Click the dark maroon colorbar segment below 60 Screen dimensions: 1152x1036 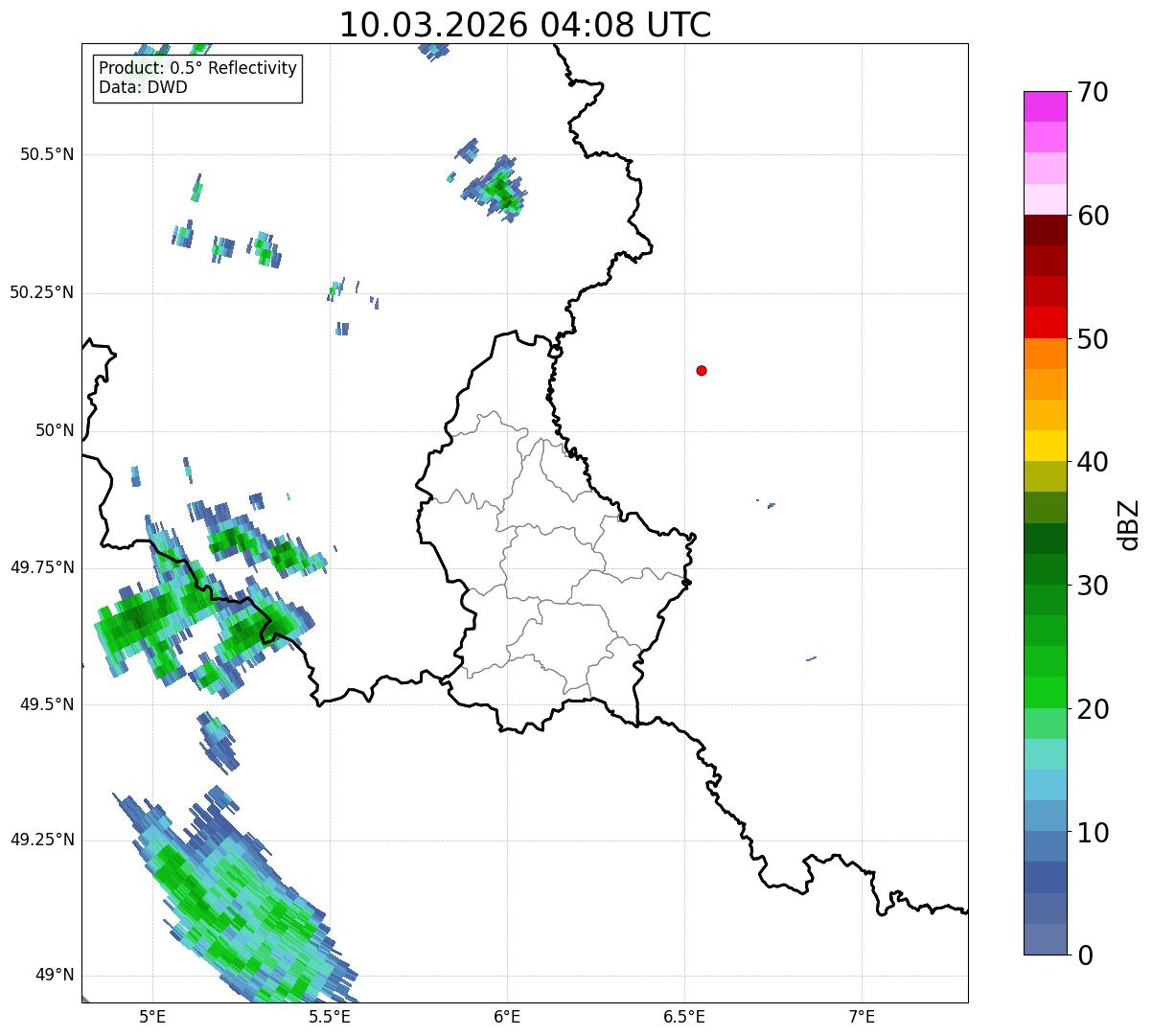(x=1046, y=230)
